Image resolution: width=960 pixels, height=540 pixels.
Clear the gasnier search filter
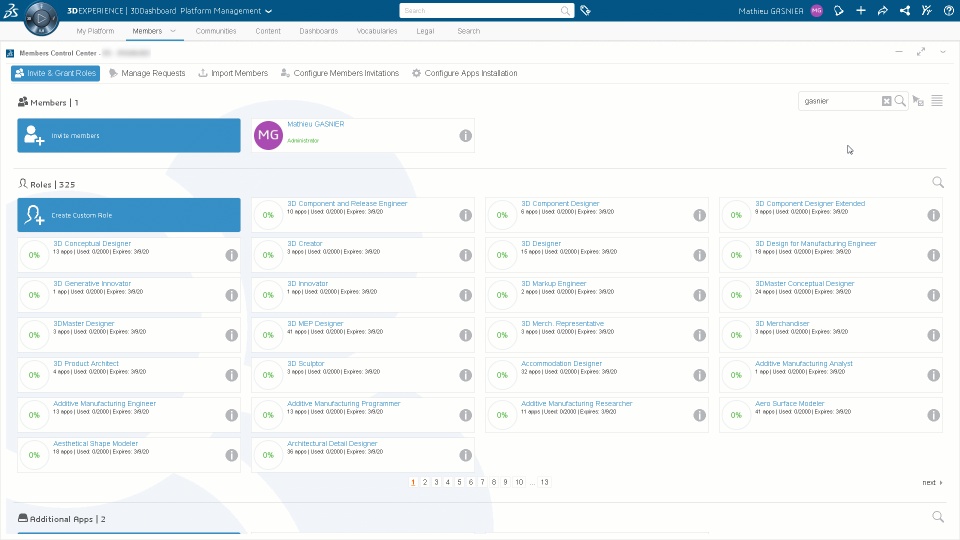pyautogui.click(x=887, y=101)
